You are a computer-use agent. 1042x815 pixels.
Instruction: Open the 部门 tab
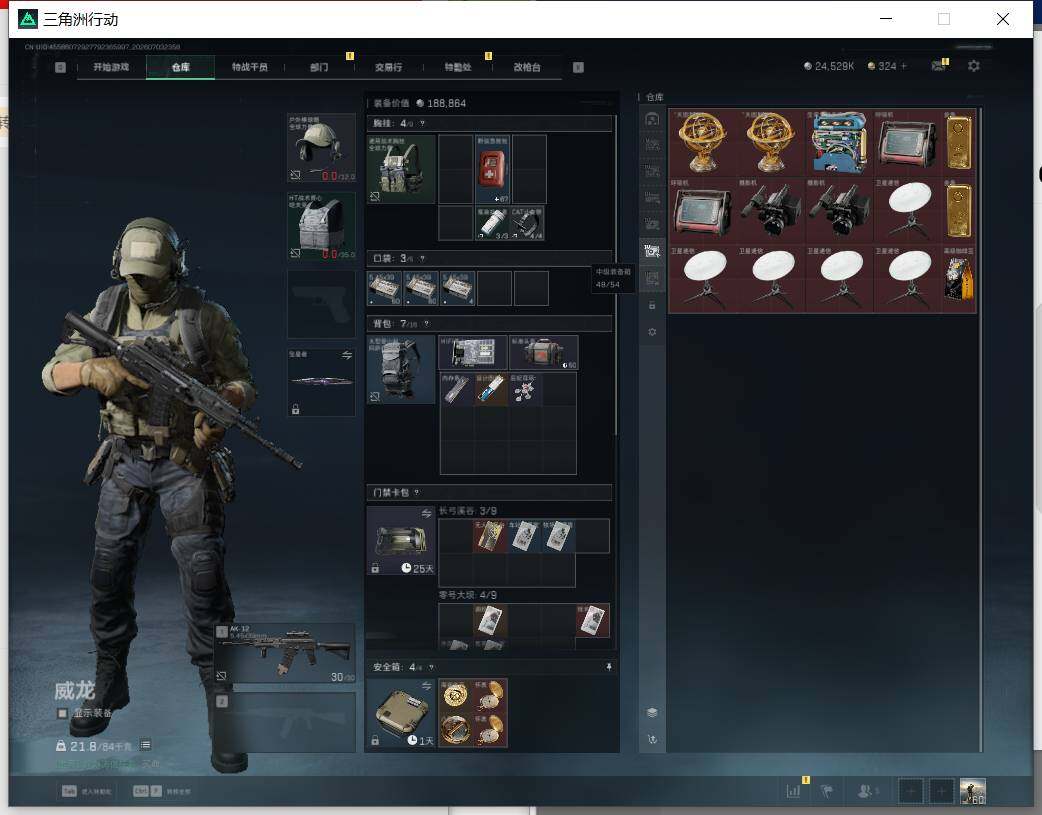tap(319, 67)
